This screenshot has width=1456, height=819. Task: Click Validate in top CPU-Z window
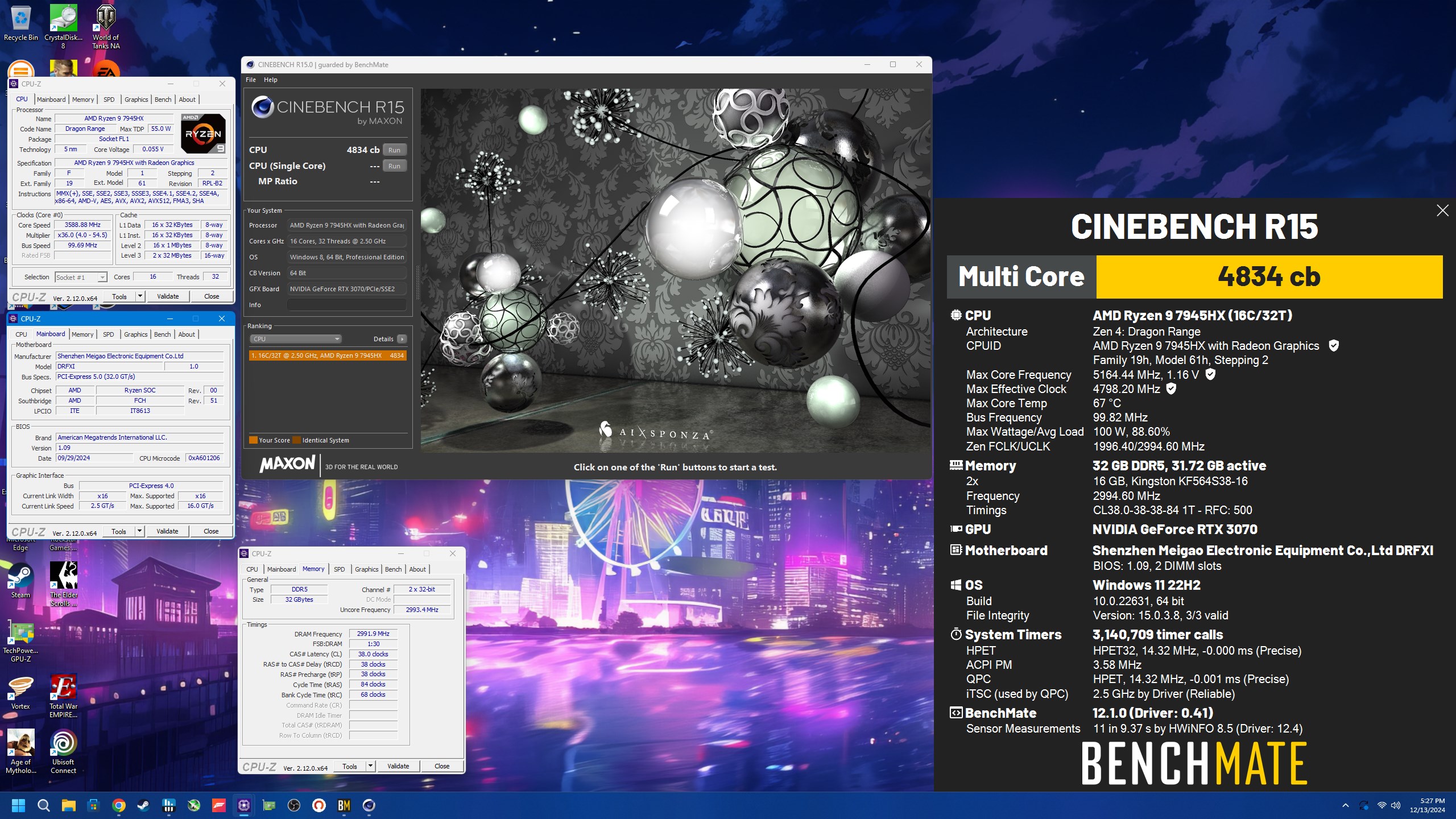(168, 296)
